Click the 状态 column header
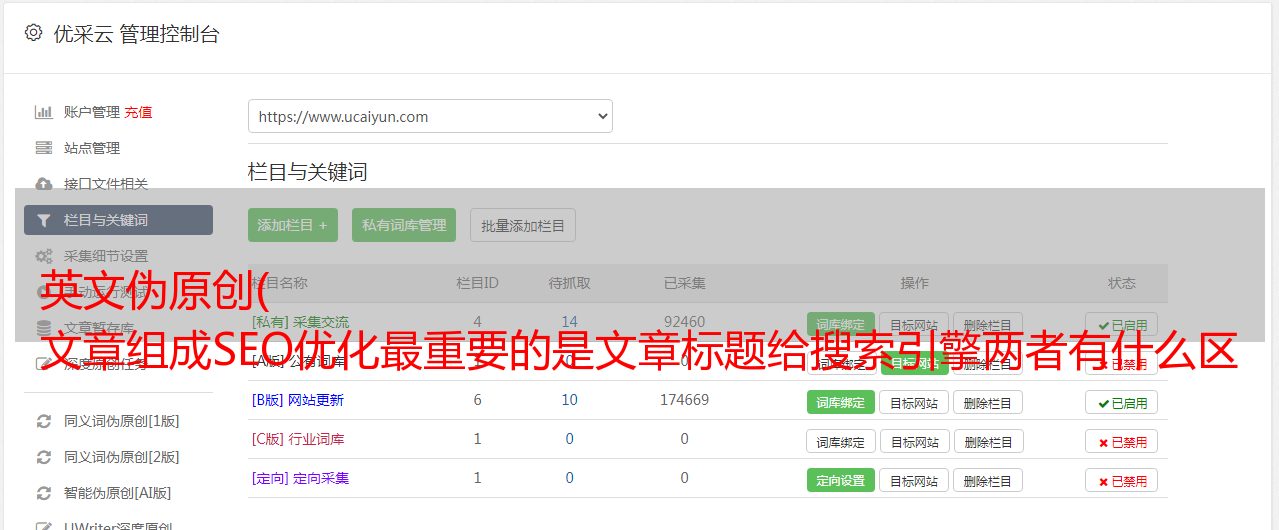This screenshot has width=1279, height=530. click(1122, 283)
